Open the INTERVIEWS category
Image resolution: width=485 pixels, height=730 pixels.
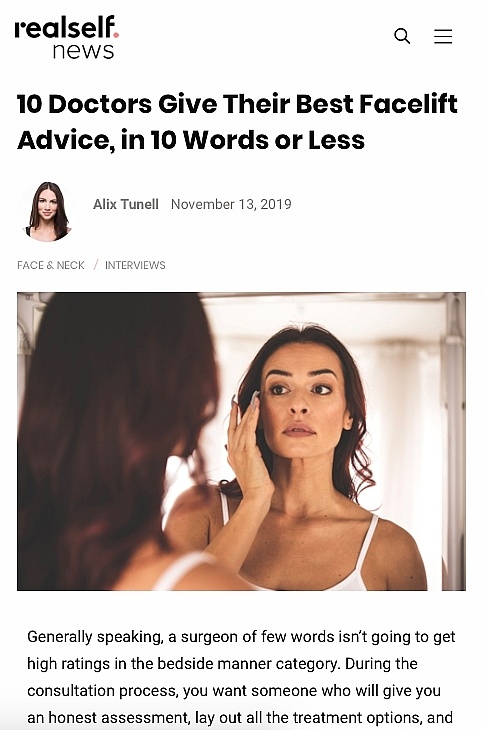[135, 265]
